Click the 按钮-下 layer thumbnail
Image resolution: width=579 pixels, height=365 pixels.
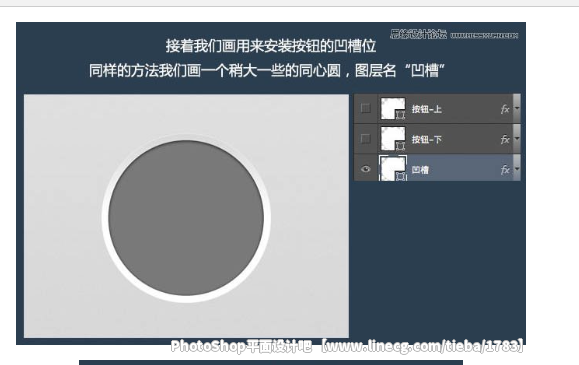click(x=393, y=139)
